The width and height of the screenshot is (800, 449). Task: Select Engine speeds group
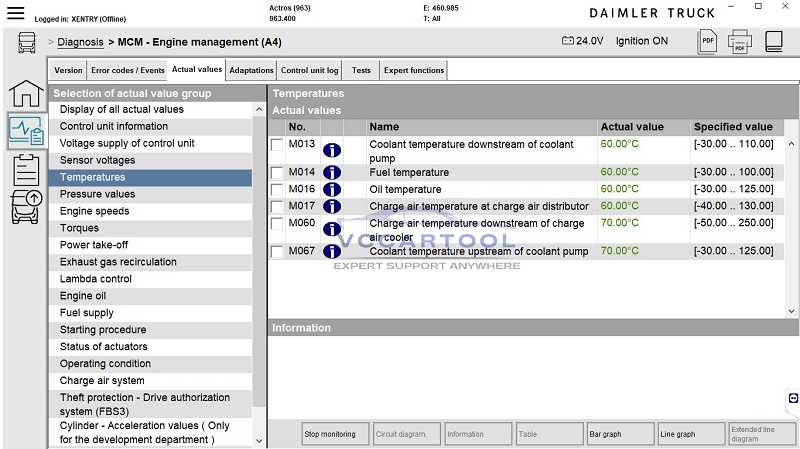click(151, 211)
